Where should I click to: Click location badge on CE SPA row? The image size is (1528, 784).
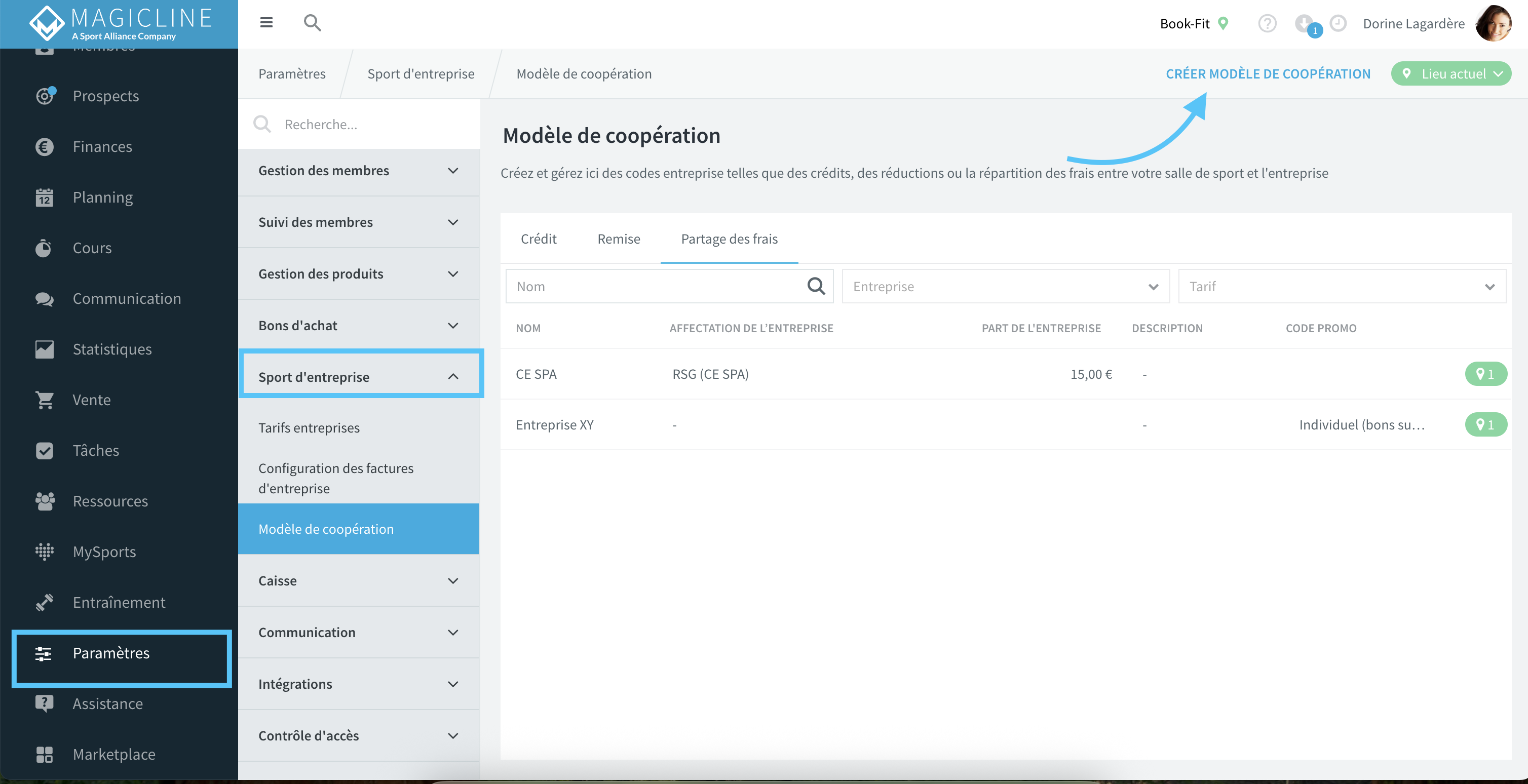1485,374
